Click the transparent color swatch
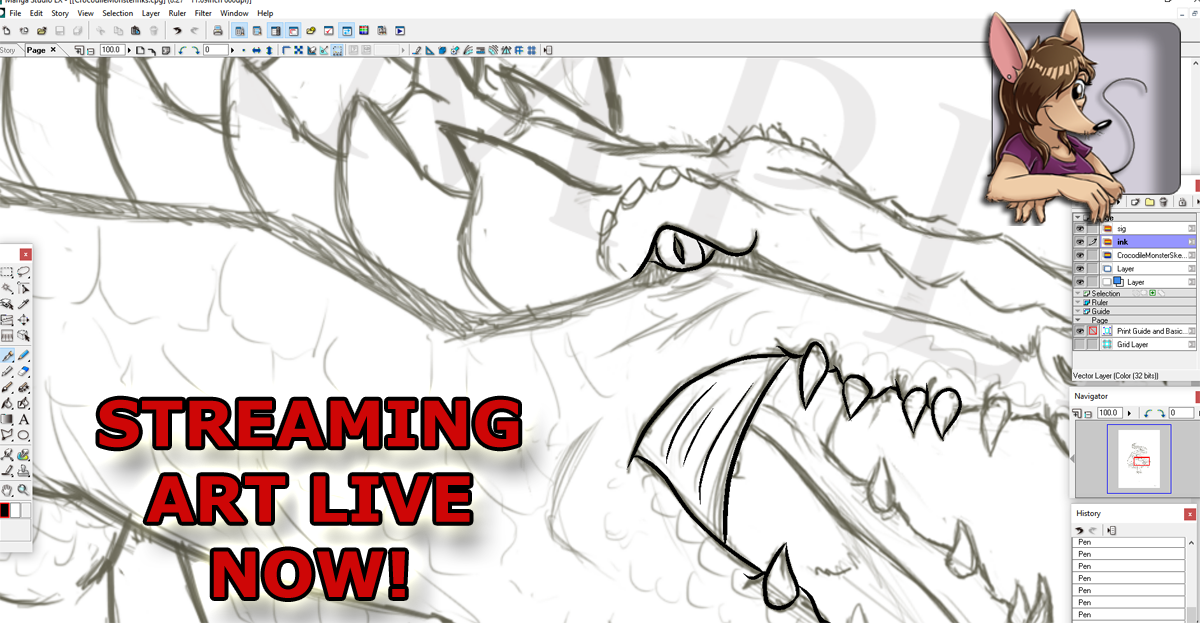Viewport: 1200px width, 623px height. [x=26, y=510]
